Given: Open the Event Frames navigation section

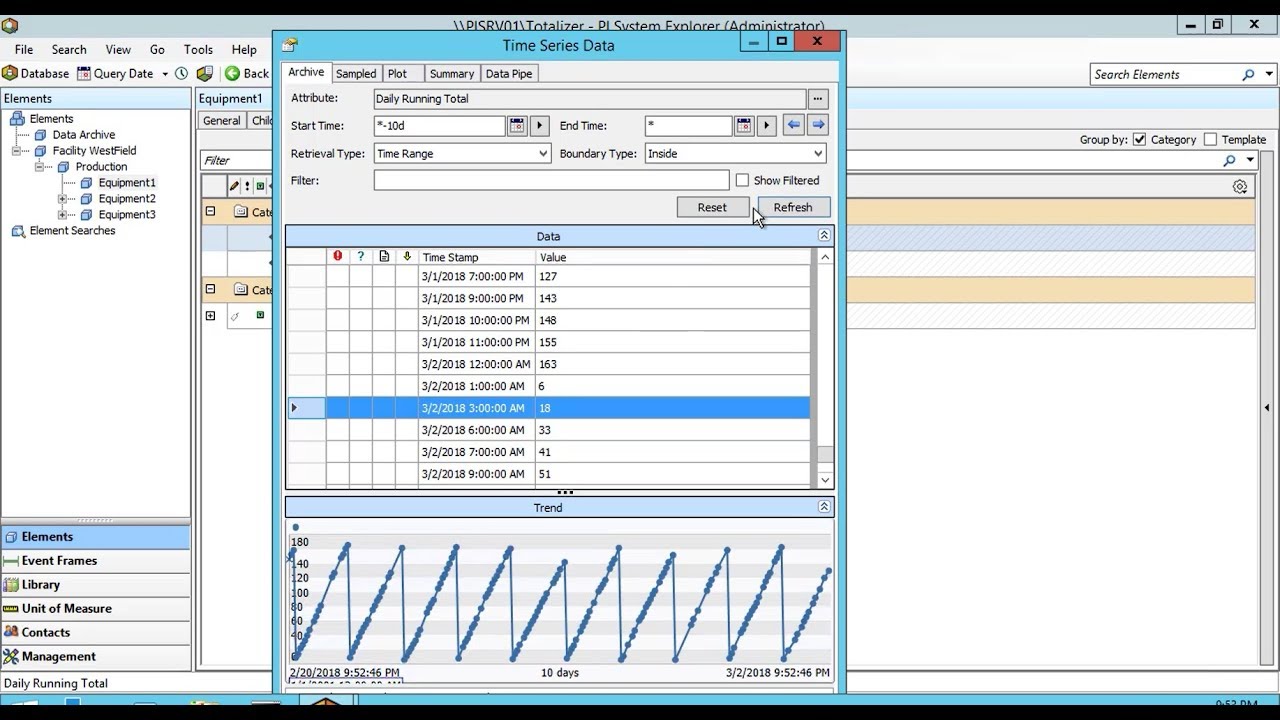Looking at the screenshot, I should (x=95, y=560).
